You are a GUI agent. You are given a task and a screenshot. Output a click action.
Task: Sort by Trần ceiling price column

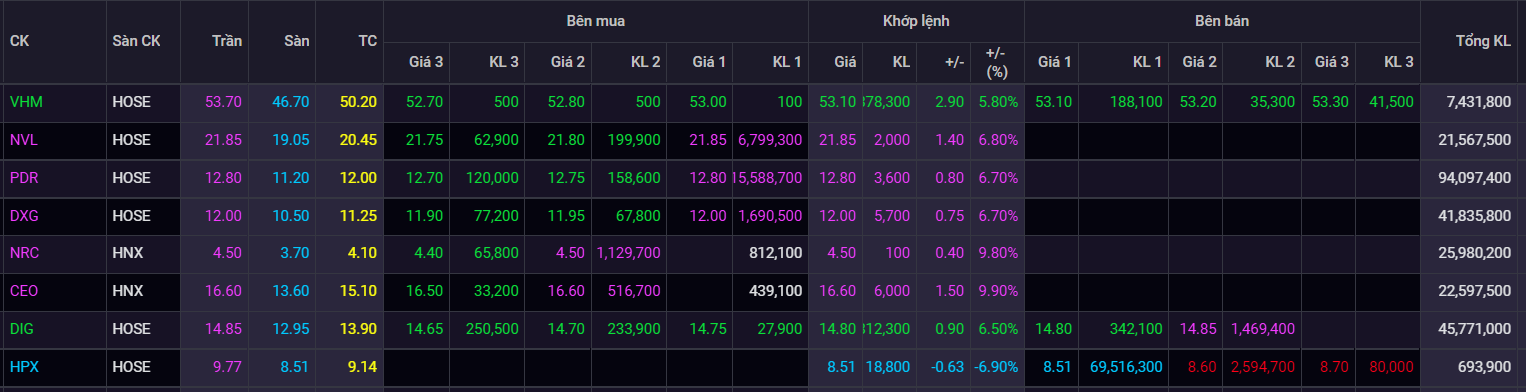pyautogui.click(x=227, y=41)
